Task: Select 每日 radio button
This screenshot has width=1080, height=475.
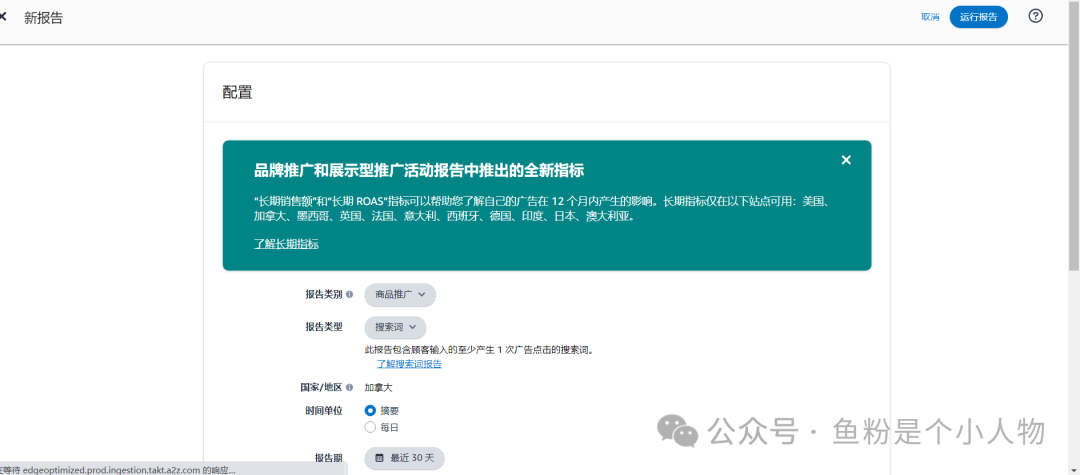Action: [370, 428]
